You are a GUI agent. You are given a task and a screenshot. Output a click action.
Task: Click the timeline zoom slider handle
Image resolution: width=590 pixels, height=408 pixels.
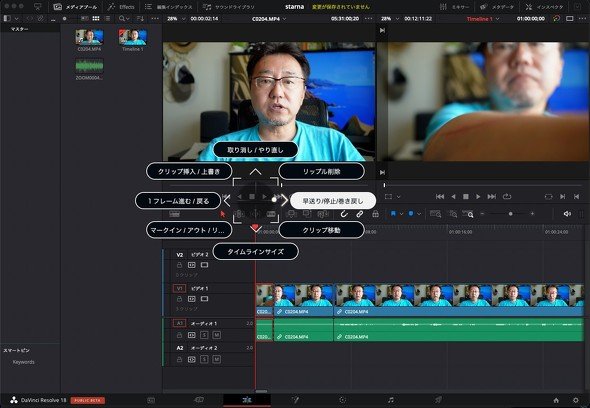coord(510,214)
